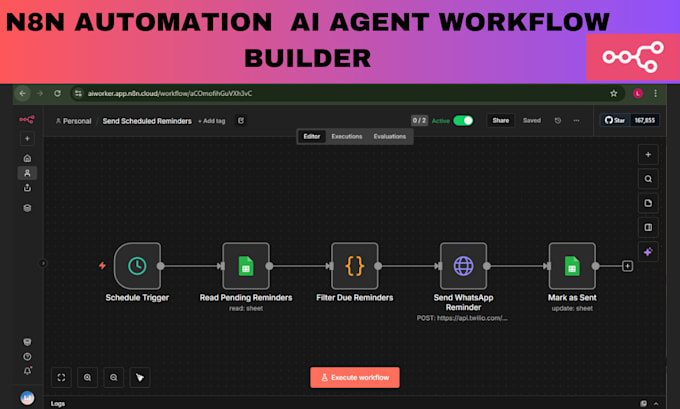Click the browser address bar URL
This screenshot has height=409, width=680.
pyautogui.click(x=170, y=93)
